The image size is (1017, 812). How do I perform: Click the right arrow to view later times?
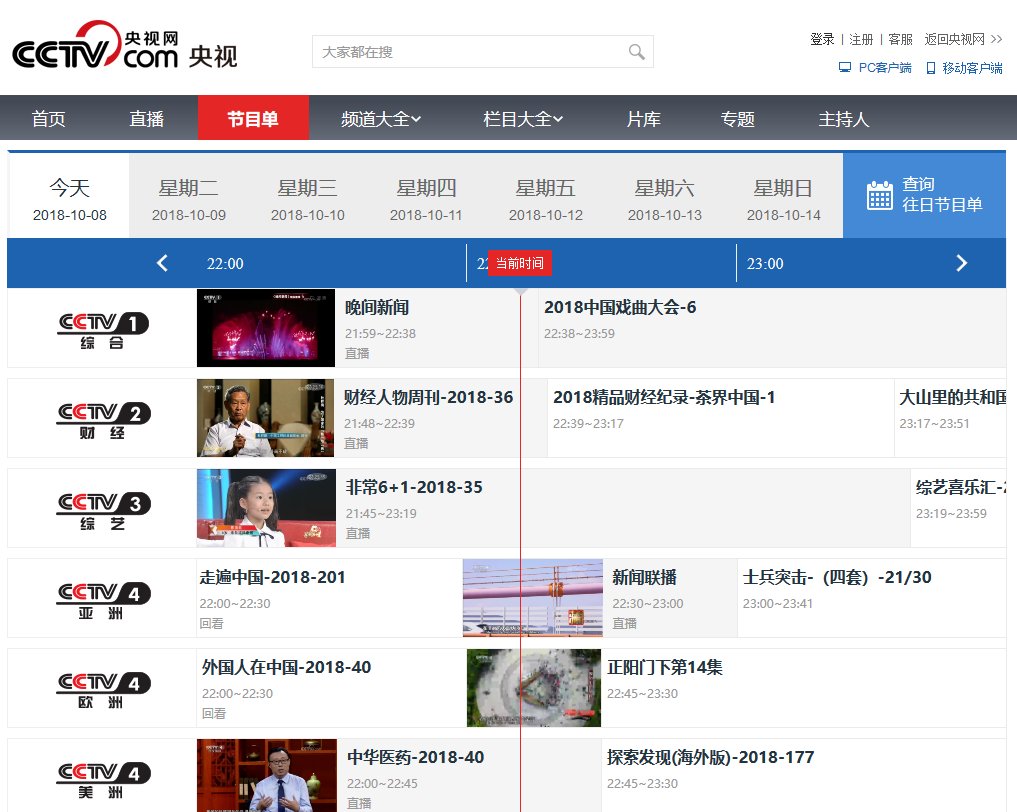pyautogui.click(x=961, y=263)
